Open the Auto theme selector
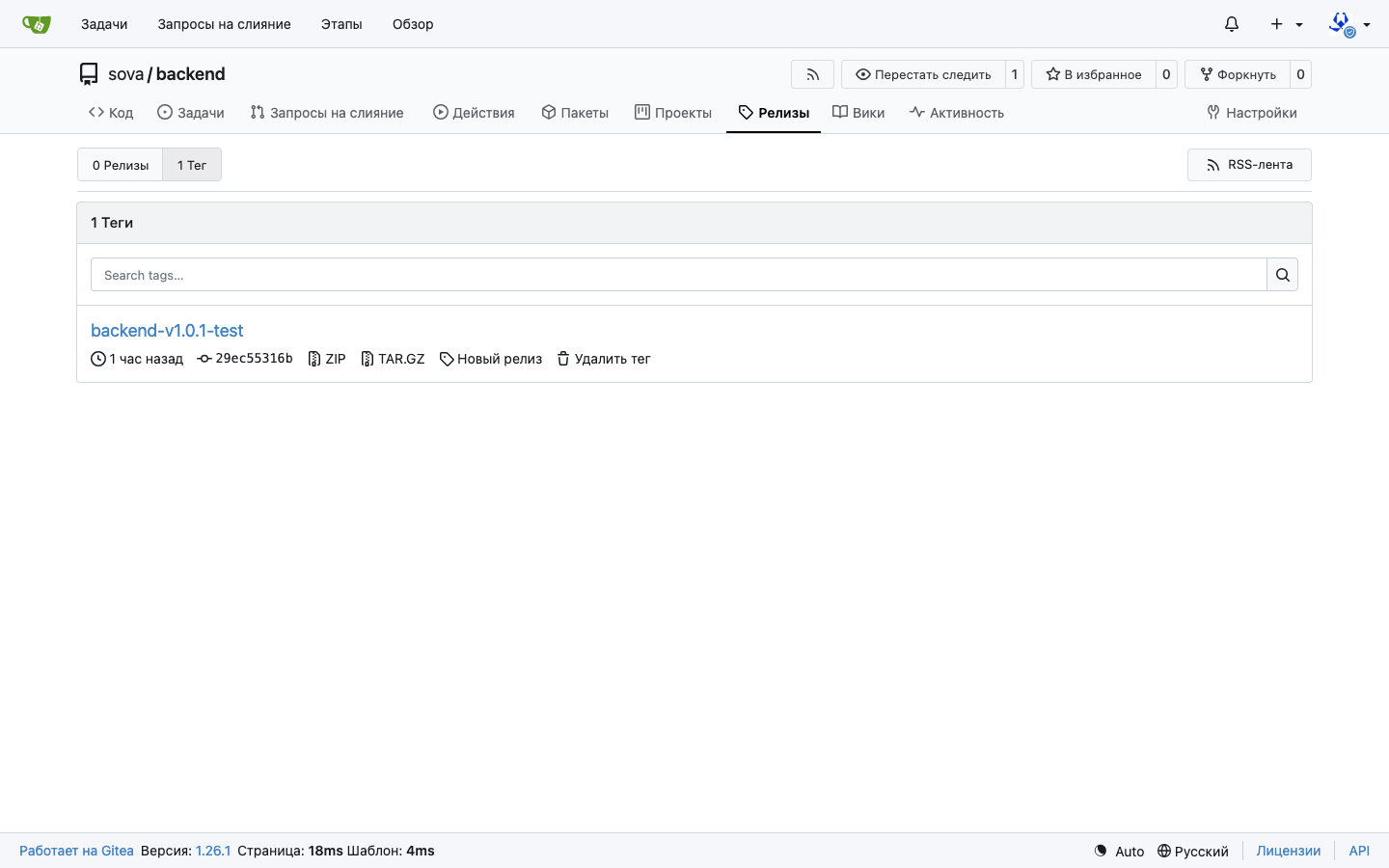Screen dimensions: 1389x868 [x=1119, y=851]
